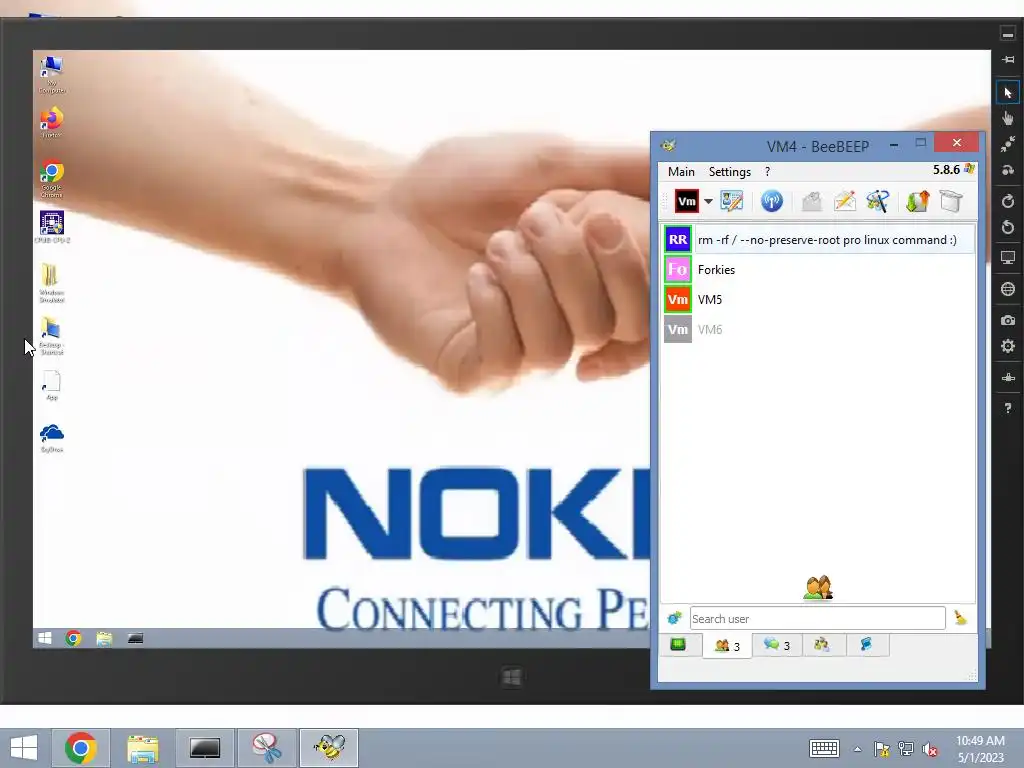
Task: Open the host Windows Start button
Action: [x=24, y=748]
